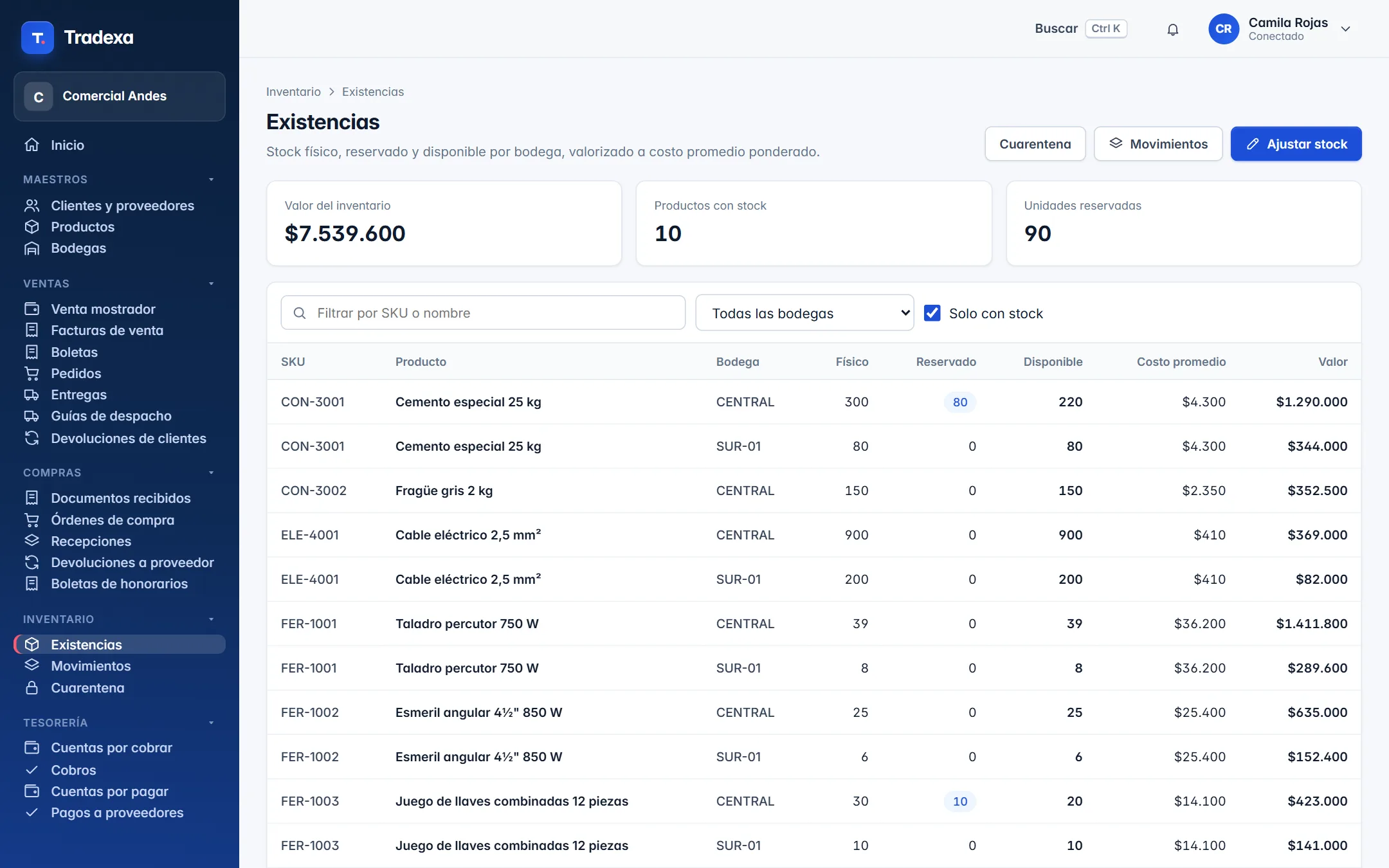The width and height of the screenshot is (1389, 868).
Task: Click the Ajustar stock button
Action: [1296, 144]
